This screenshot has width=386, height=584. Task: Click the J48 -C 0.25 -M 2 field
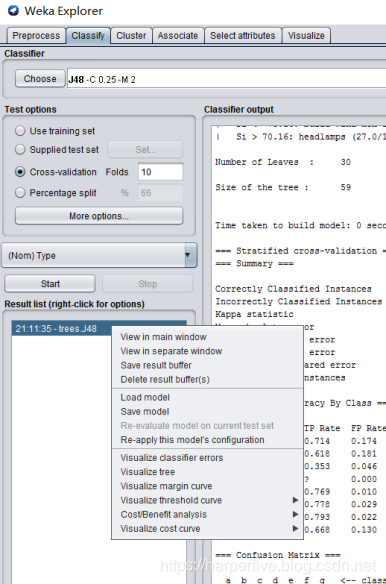[226, 79]
